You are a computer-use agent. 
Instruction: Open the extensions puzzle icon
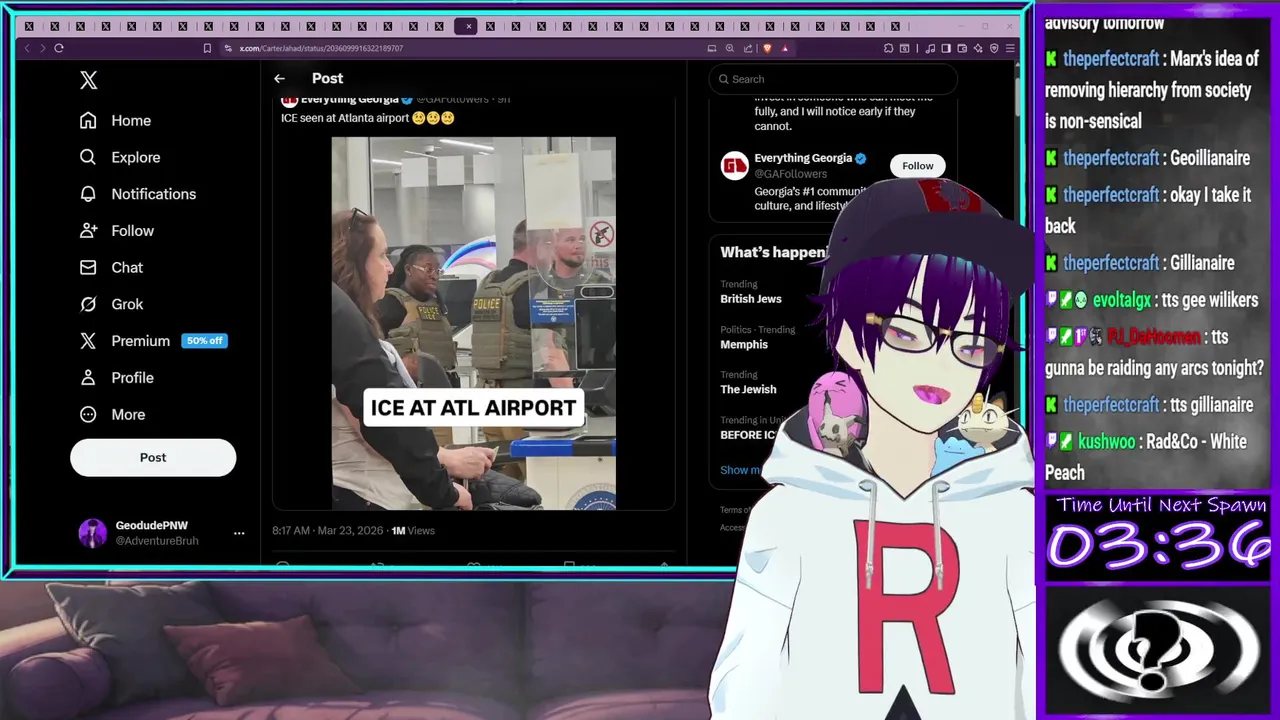coord(888,48)
